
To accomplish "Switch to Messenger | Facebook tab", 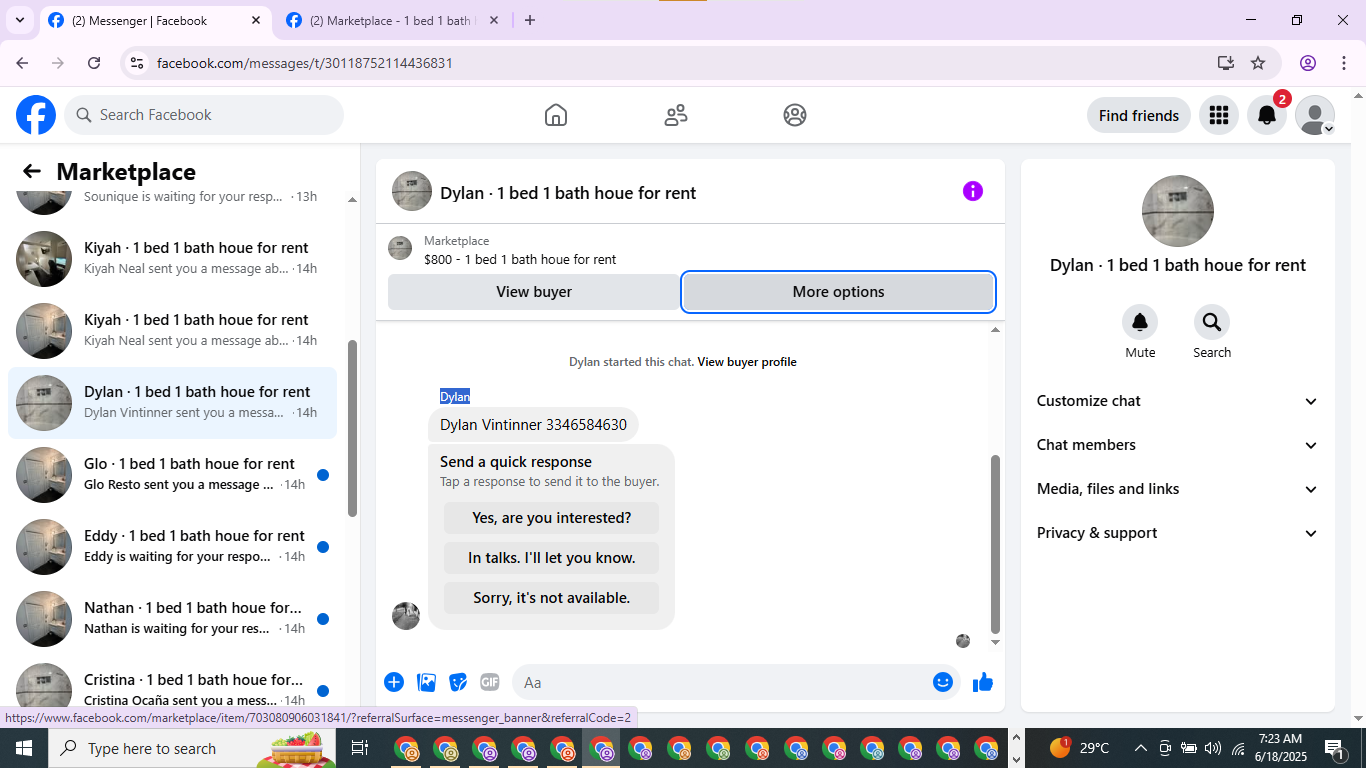I will tap(155, 20).
